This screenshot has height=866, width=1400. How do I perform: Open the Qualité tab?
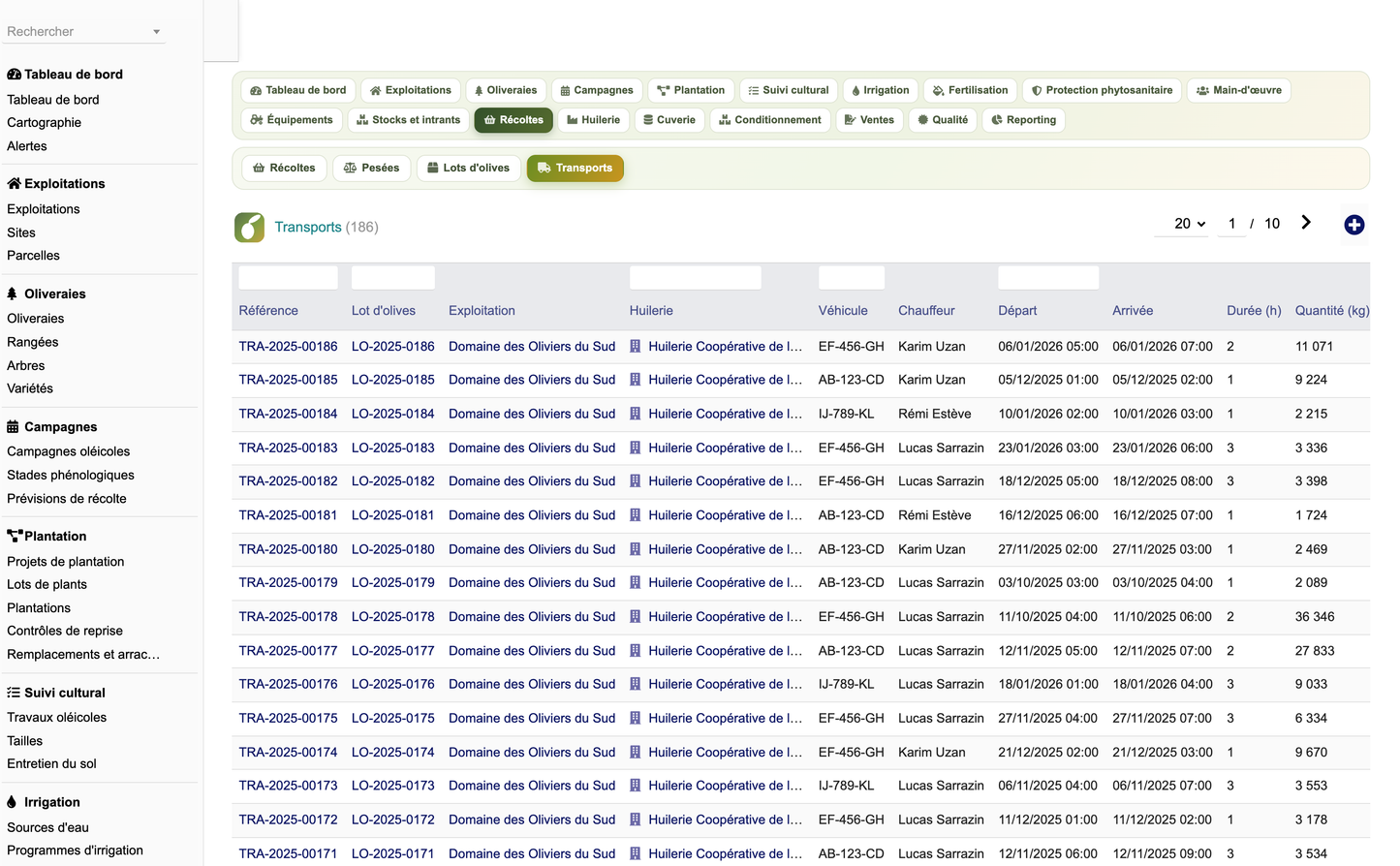[x=943, y=120]
